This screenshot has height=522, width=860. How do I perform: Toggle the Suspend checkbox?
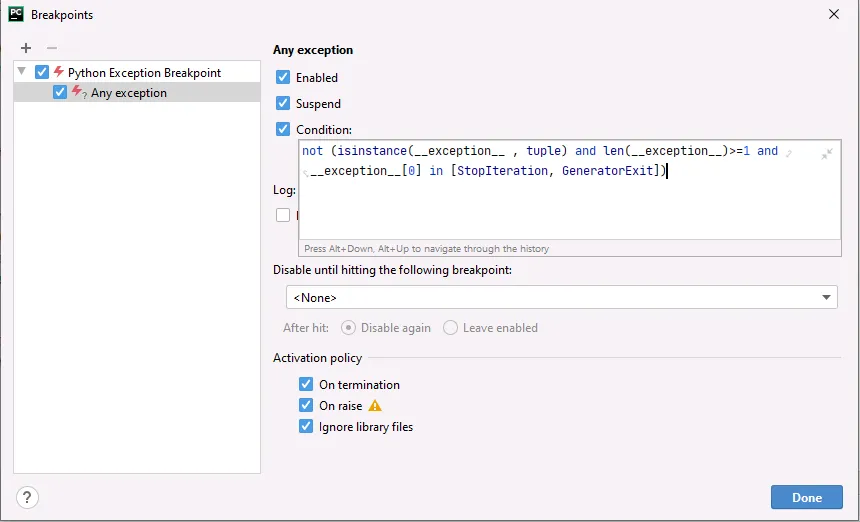click(283, 103)
